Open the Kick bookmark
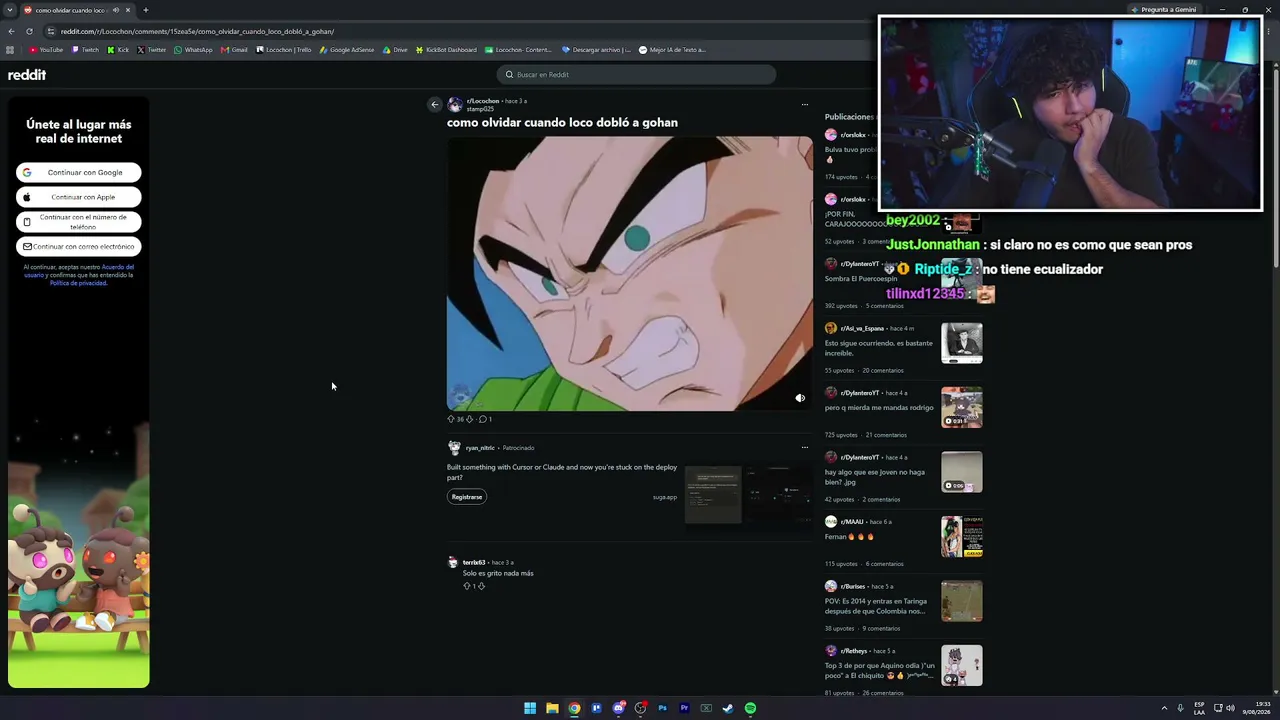 118,50
